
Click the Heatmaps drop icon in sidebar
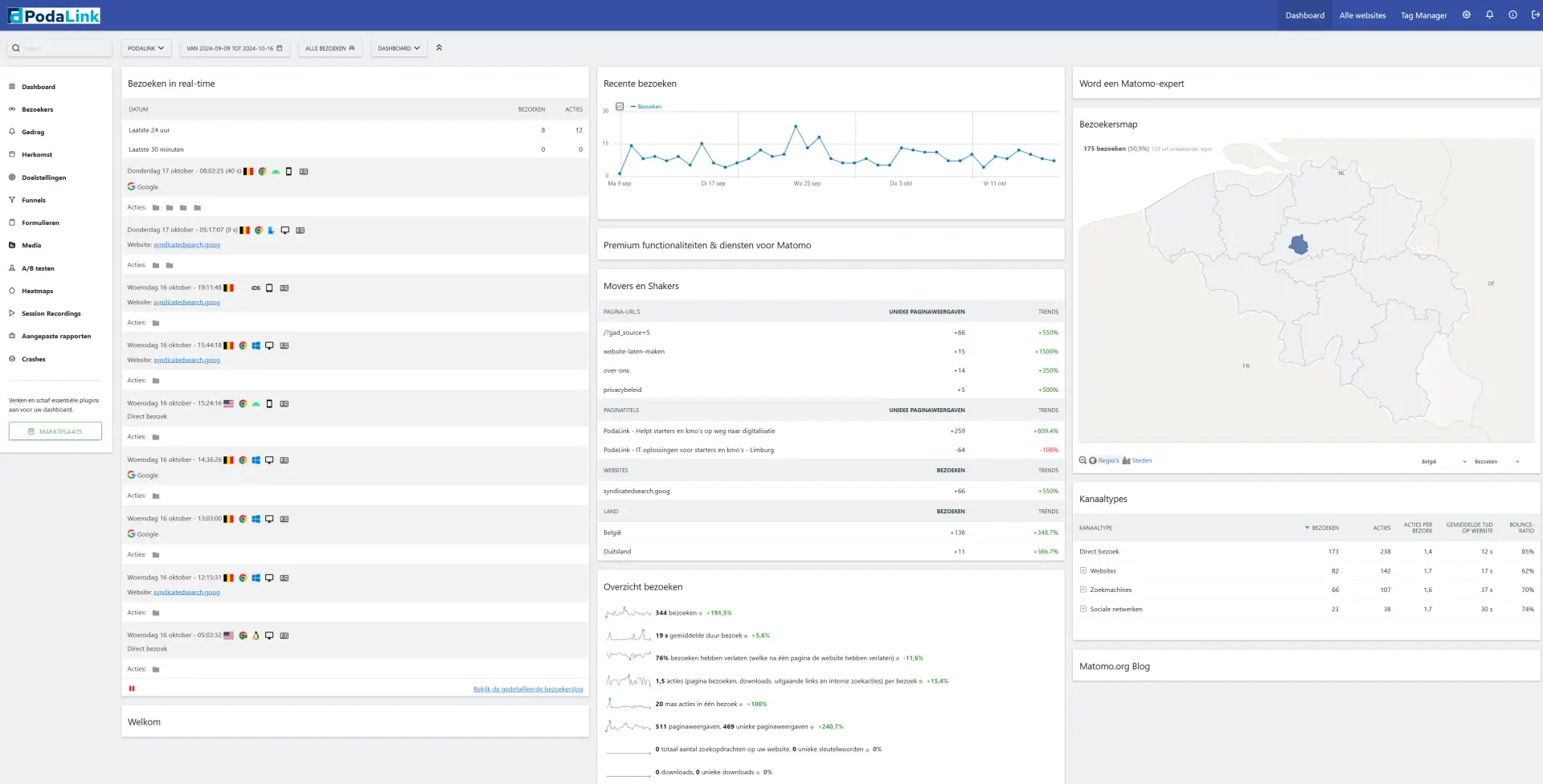click(x=12, y=291)
